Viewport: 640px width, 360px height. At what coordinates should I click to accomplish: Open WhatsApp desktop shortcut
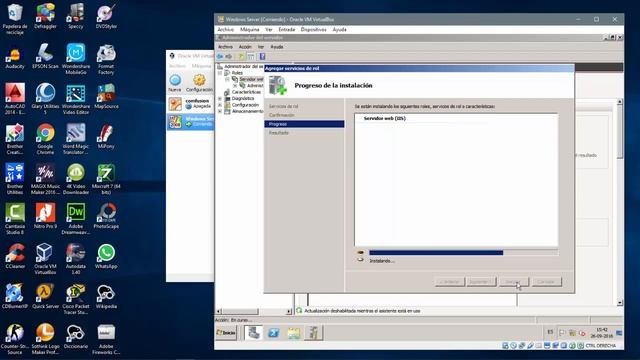pyautogui.click(x=106, y=256)
